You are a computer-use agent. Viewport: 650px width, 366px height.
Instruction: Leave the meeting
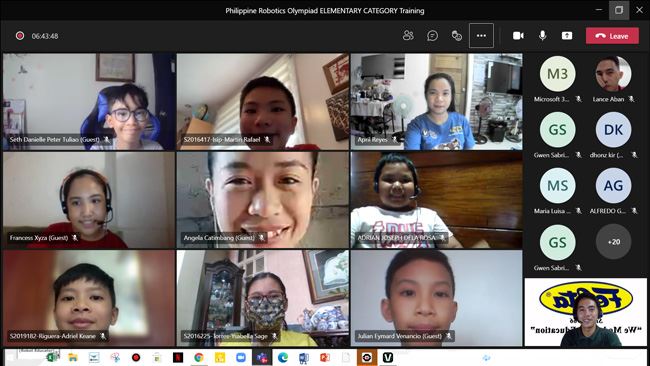[612, 36]
